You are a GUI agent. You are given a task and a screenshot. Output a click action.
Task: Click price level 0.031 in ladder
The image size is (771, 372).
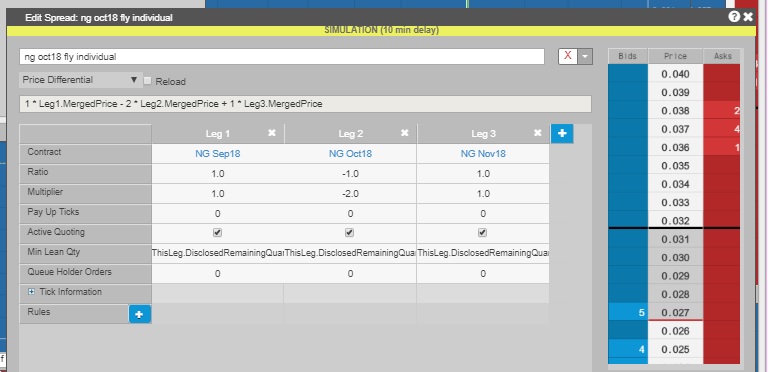click(x=676, y=239)
